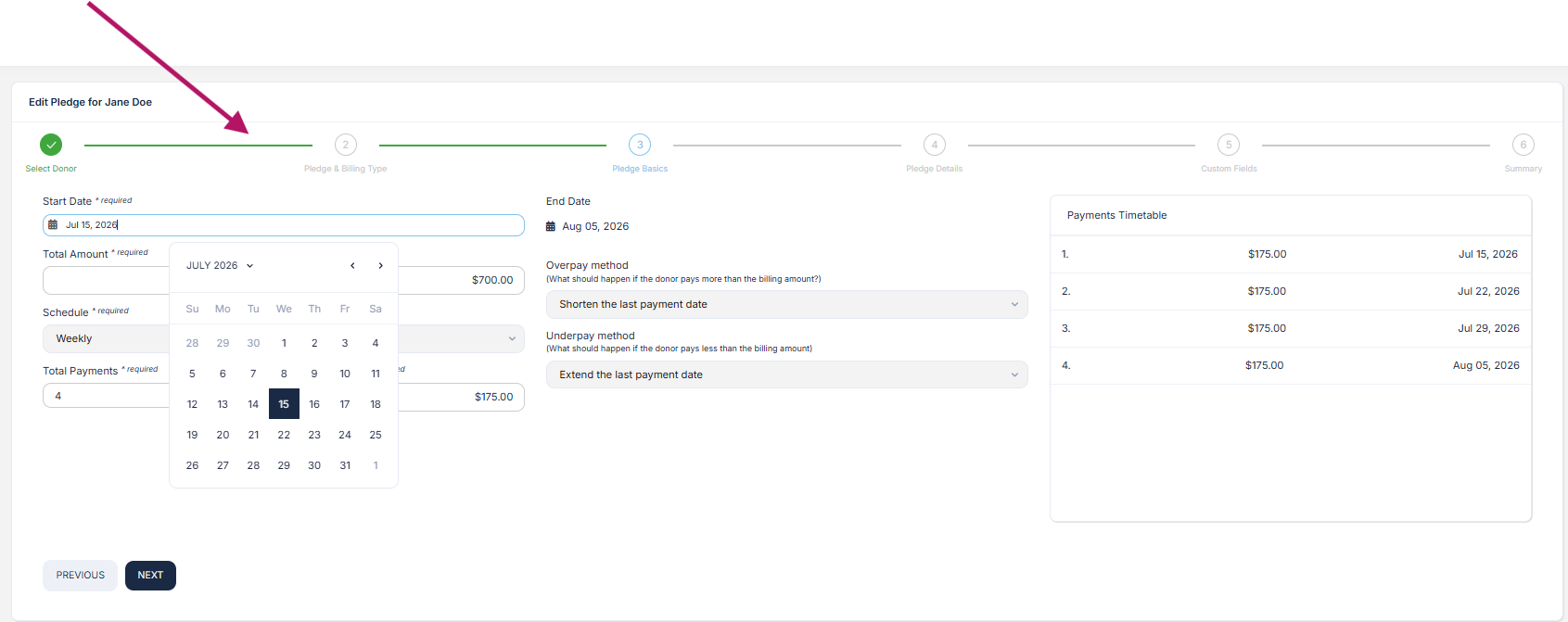Open Underpay method dropdown Extend the last payment date
The width and height of the screenshot is (1568, 622).
[787, 374]
